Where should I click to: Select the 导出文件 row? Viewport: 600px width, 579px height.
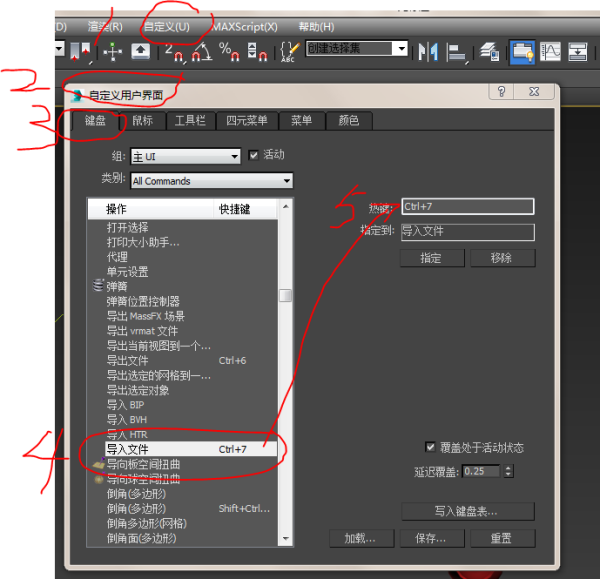coord(182,360)
